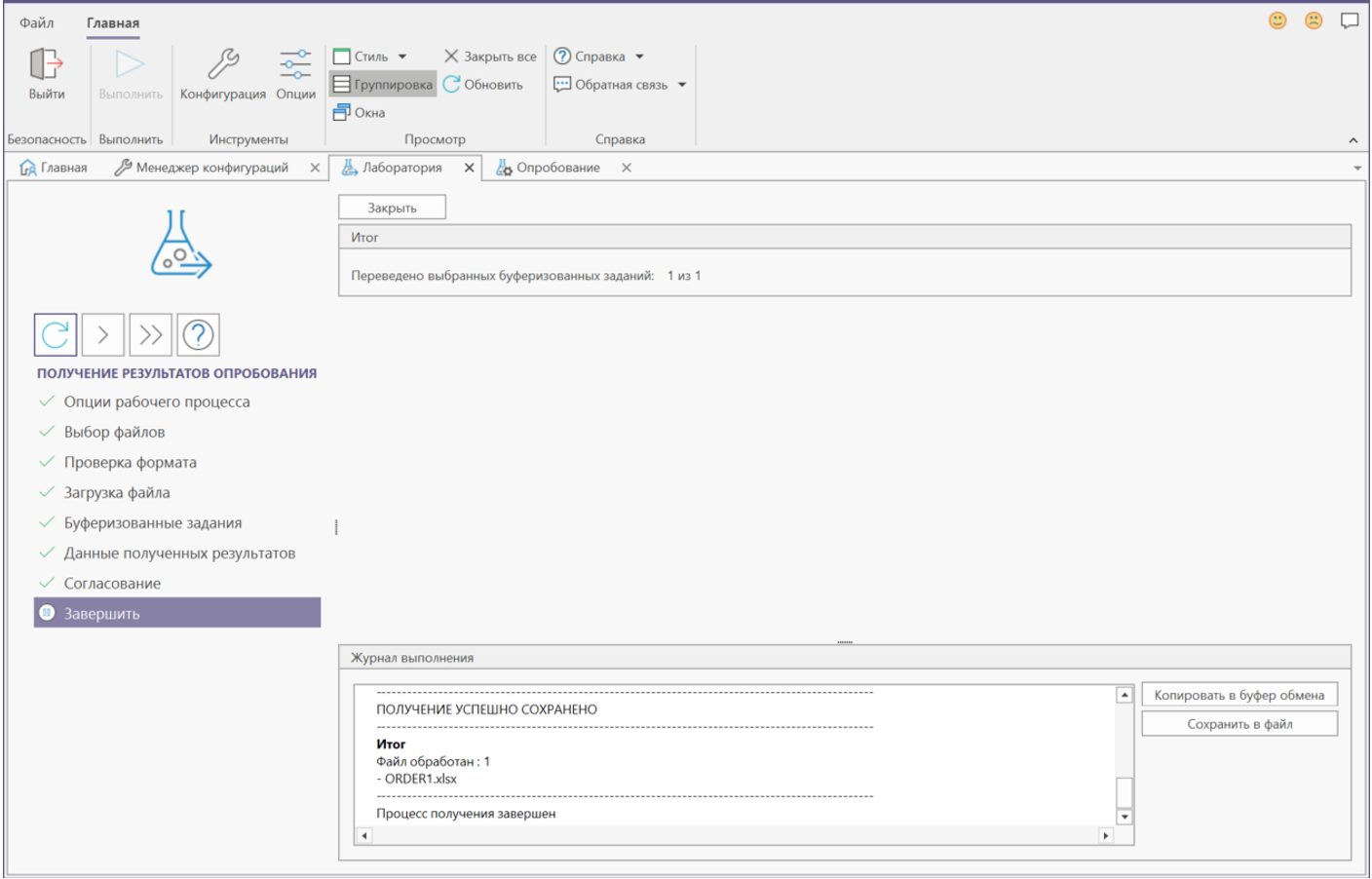Click the sad smiley feedback icon
This screenshot has height=879, width=1372.
(x=1314, y=20)
